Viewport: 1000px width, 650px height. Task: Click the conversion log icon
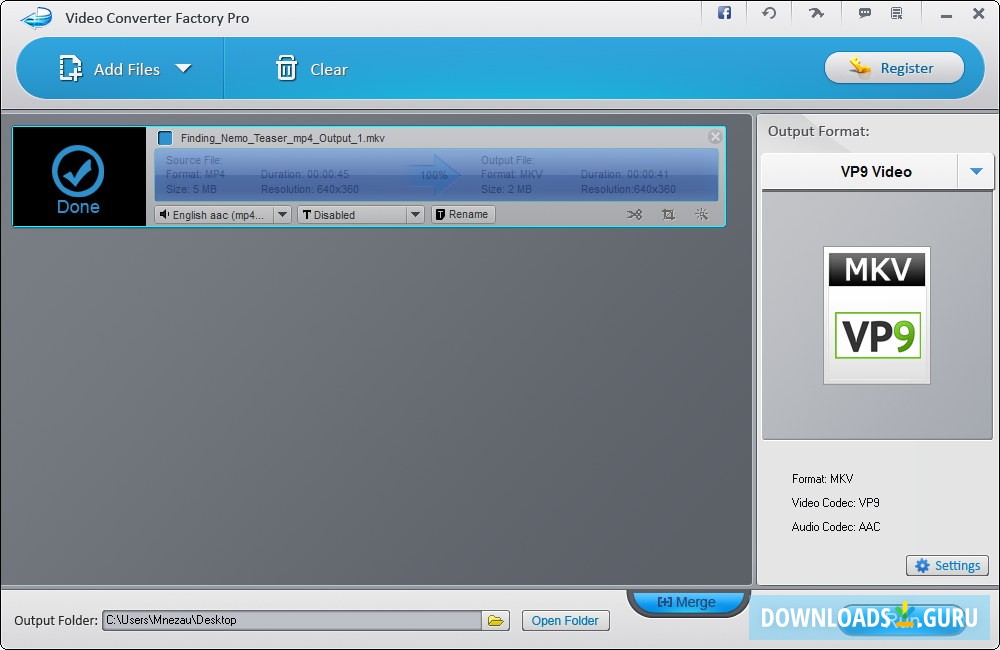898,14
